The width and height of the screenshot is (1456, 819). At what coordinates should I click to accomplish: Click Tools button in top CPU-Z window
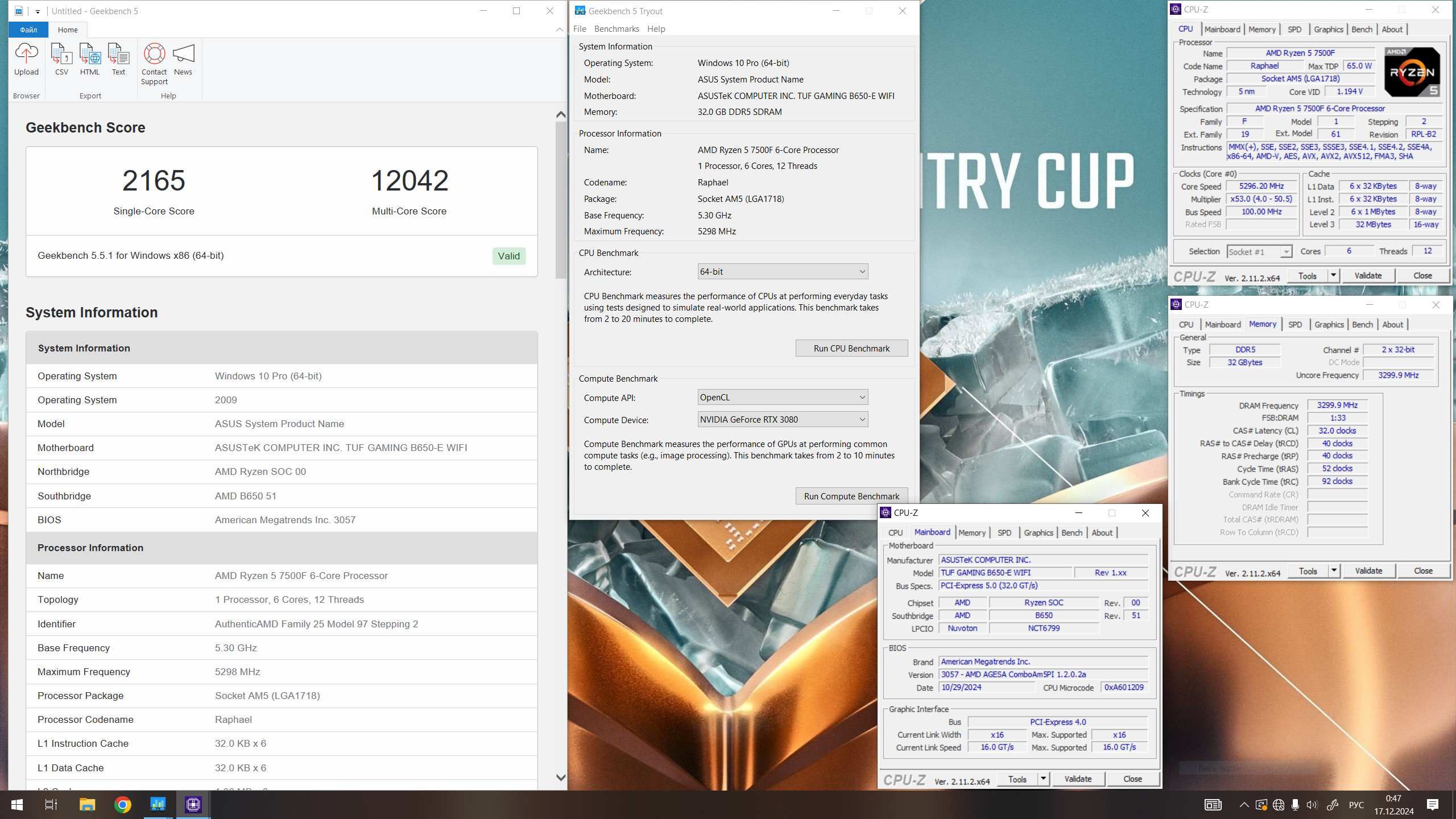(1308, 276)
